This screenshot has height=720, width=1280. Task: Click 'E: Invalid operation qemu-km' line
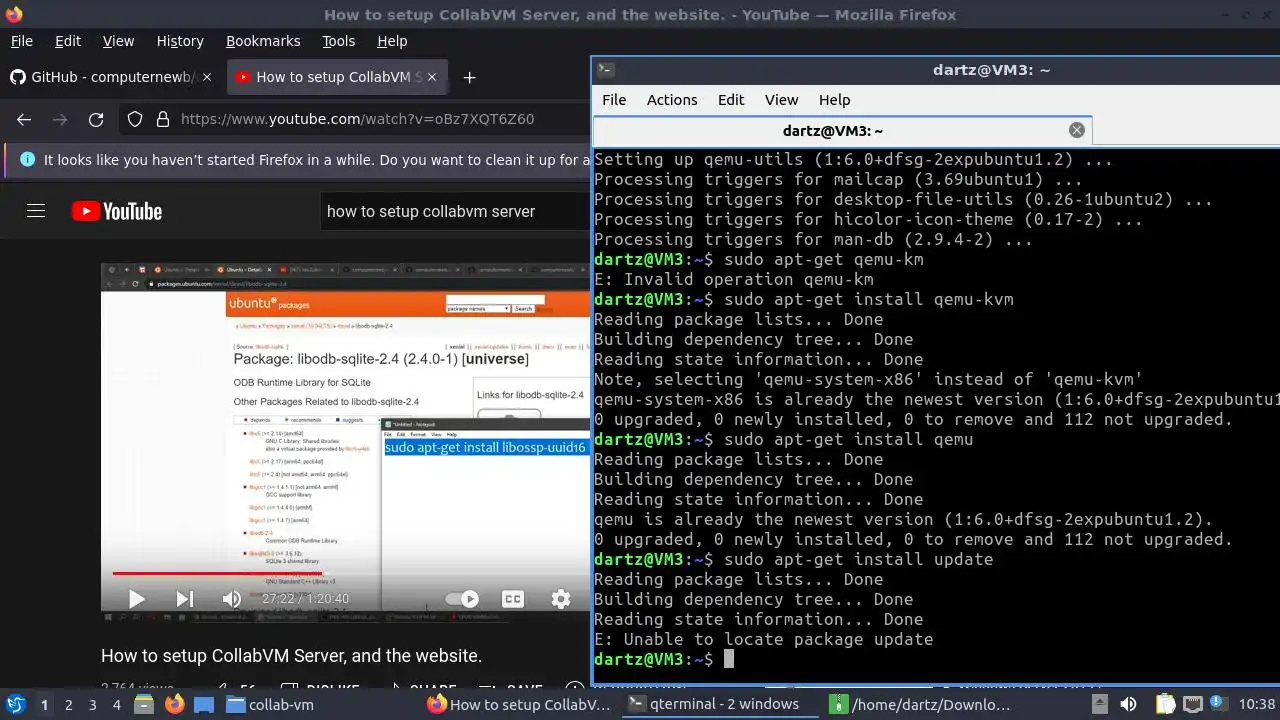click(734, 279)
